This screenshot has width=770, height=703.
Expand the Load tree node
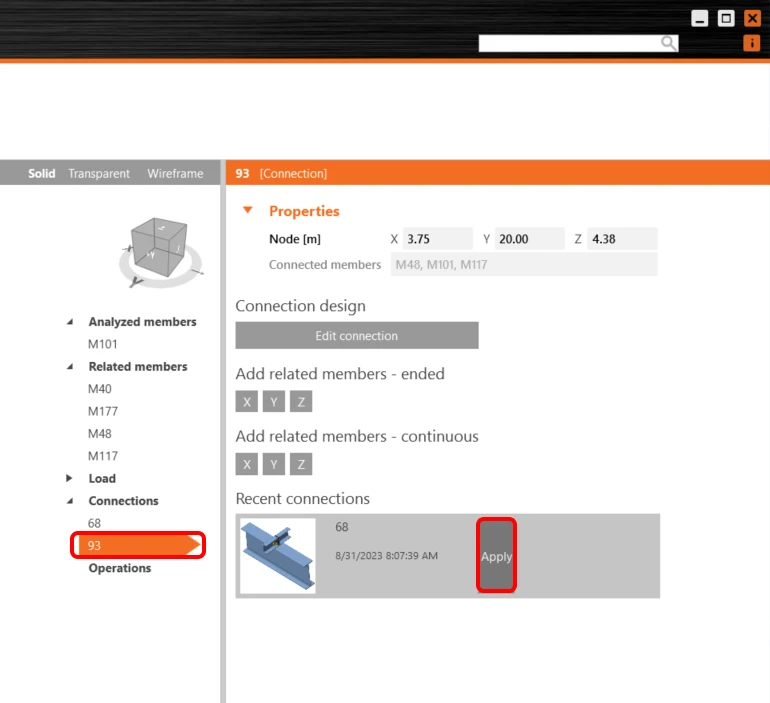pos(69,478)
